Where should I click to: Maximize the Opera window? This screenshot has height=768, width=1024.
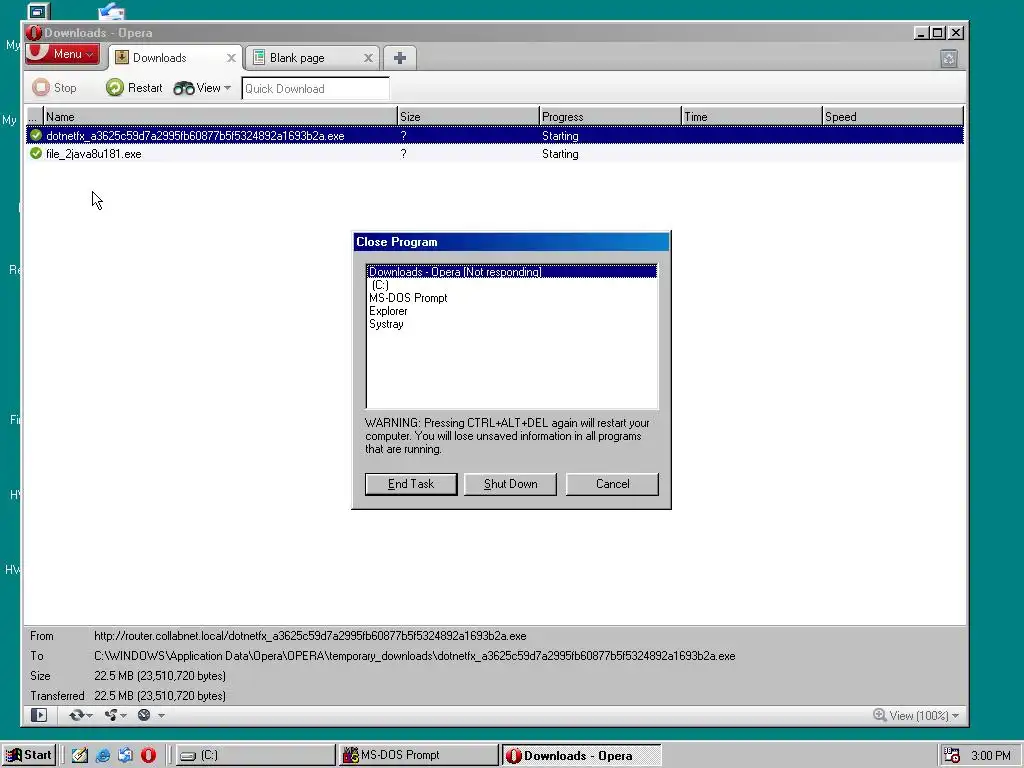(x=938, y=33)
